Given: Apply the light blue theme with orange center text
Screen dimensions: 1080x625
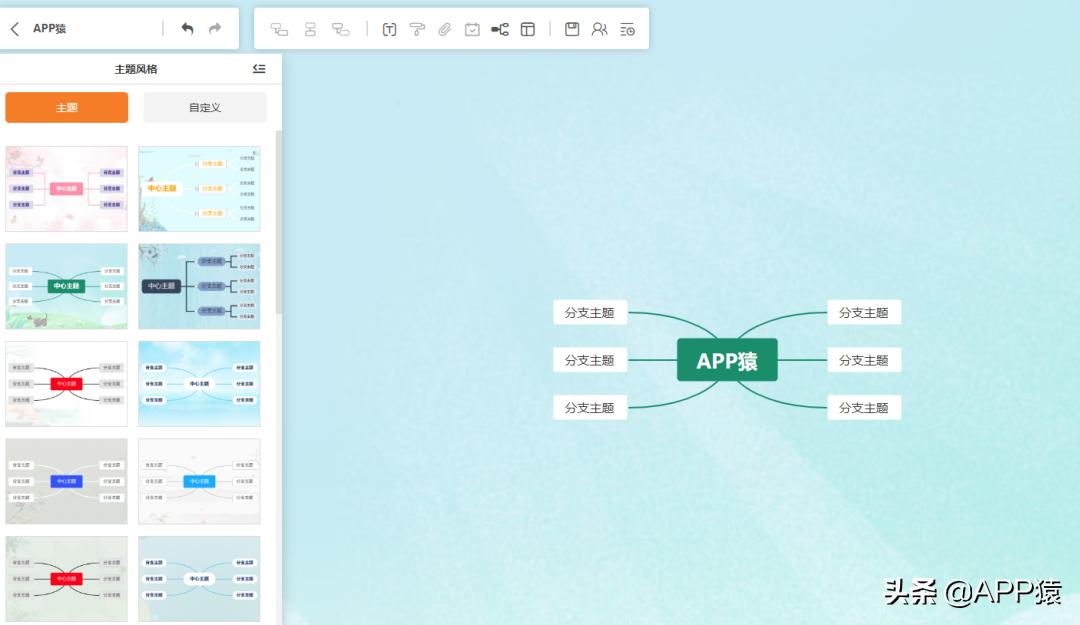Looking at the screenshot, I should pos(199,188).
